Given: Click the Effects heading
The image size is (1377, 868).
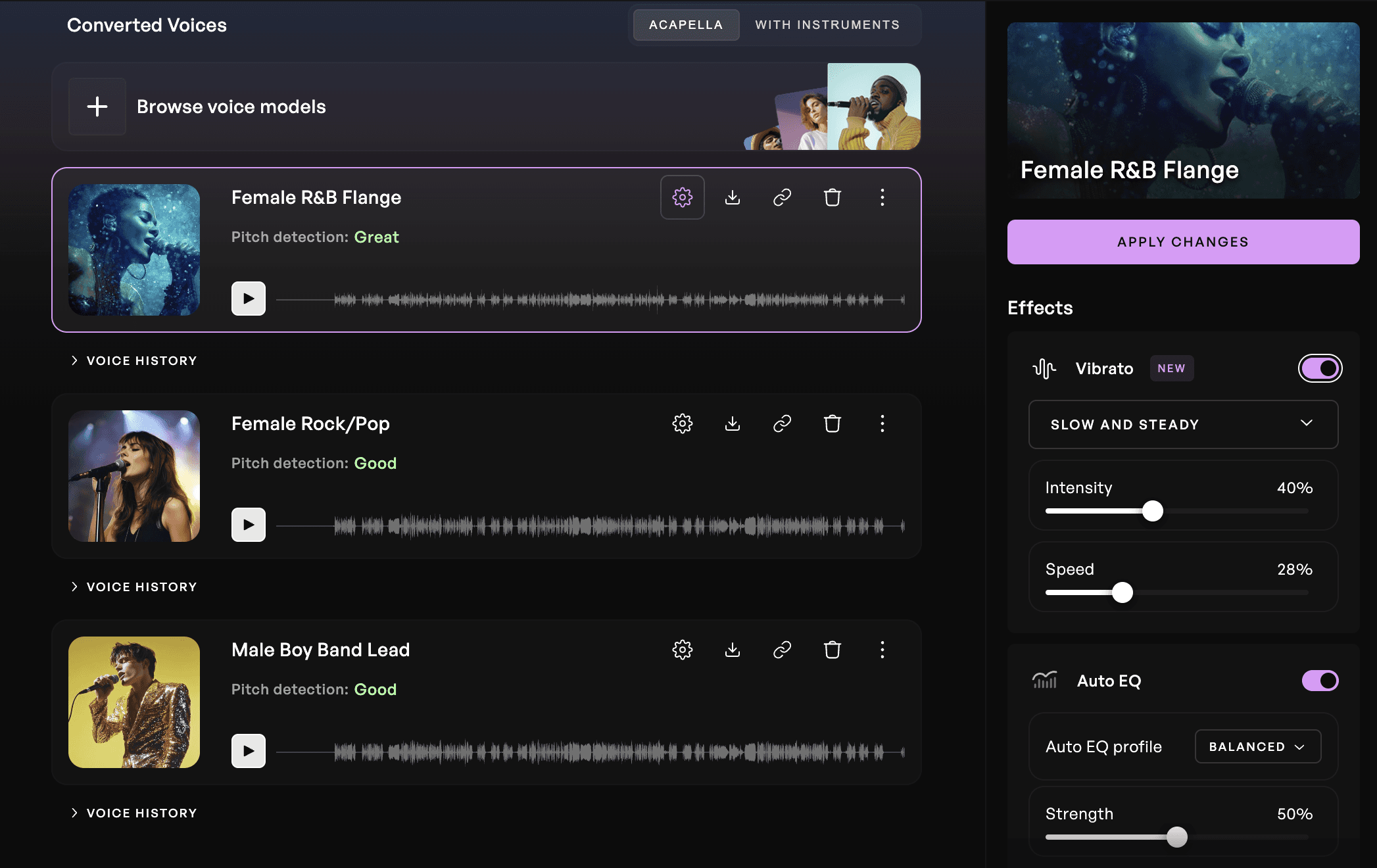Looking at the screenshot, I should (1040, 308).
